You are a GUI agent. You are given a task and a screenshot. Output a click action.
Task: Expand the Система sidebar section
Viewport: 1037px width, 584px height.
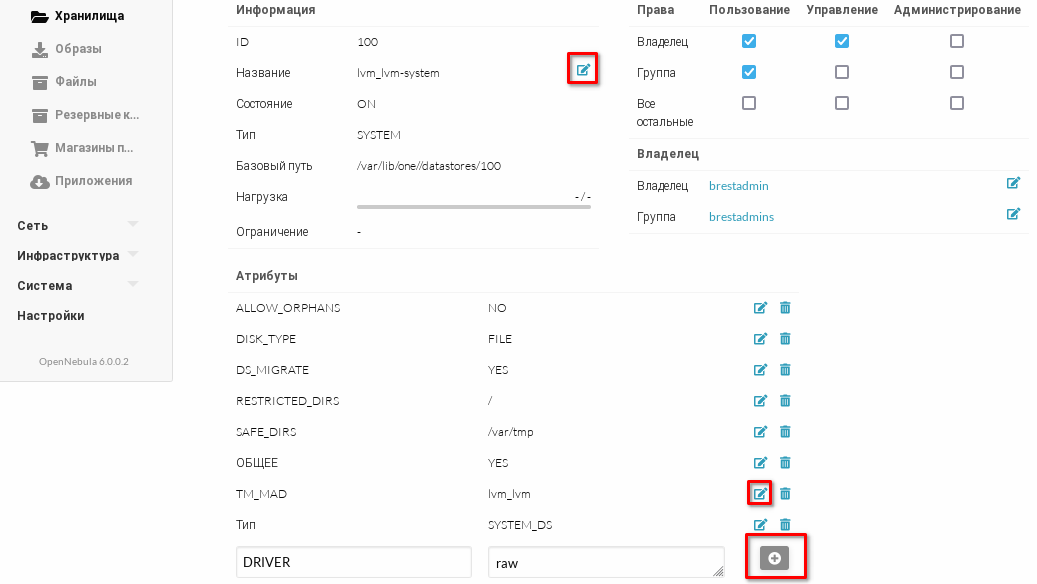(78, 285)
